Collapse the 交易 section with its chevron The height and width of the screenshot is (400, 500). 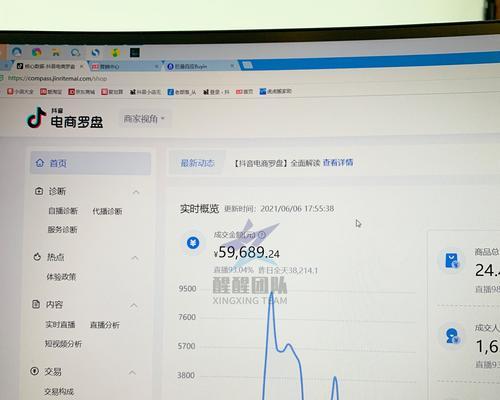tap(132, 372)
